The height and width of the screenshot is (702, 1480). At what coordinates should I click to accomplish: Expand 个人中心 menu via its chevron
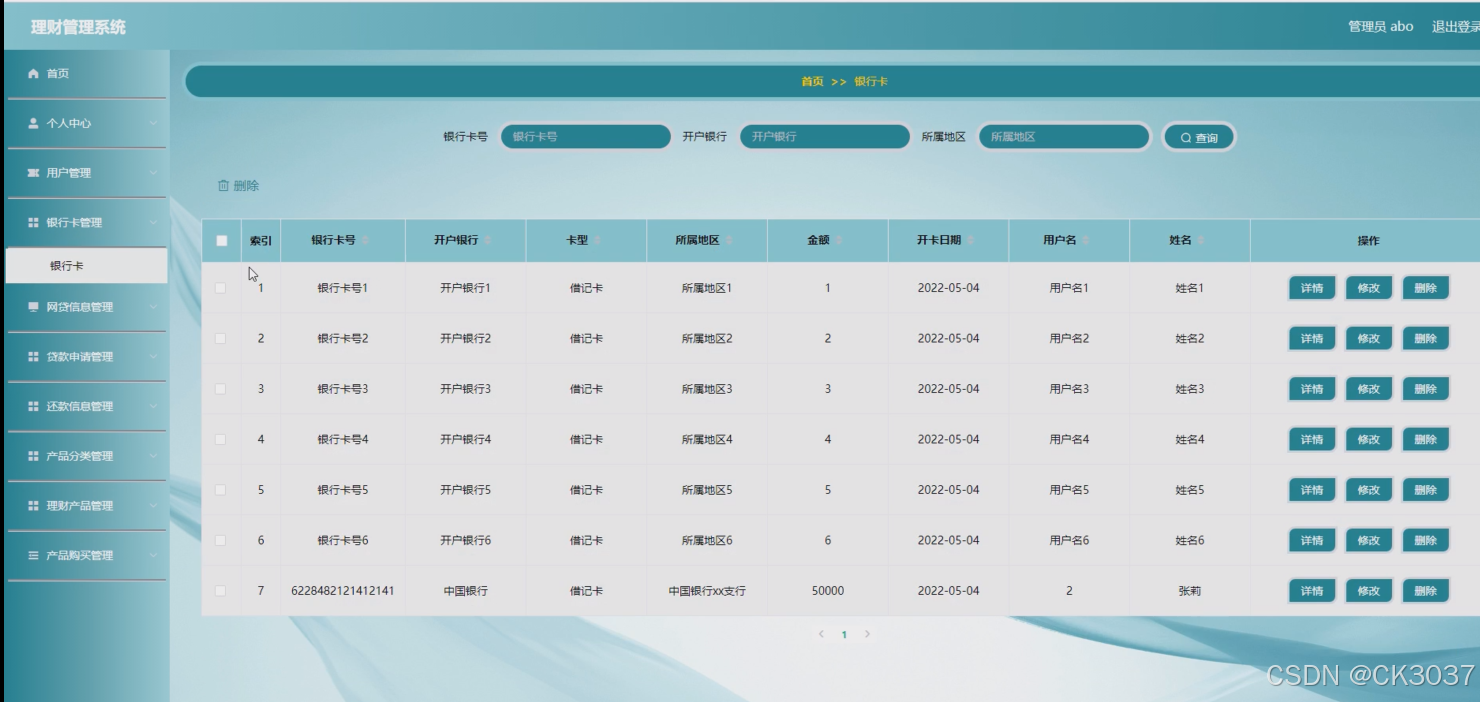pyautogui.click(x=153, y=123)
